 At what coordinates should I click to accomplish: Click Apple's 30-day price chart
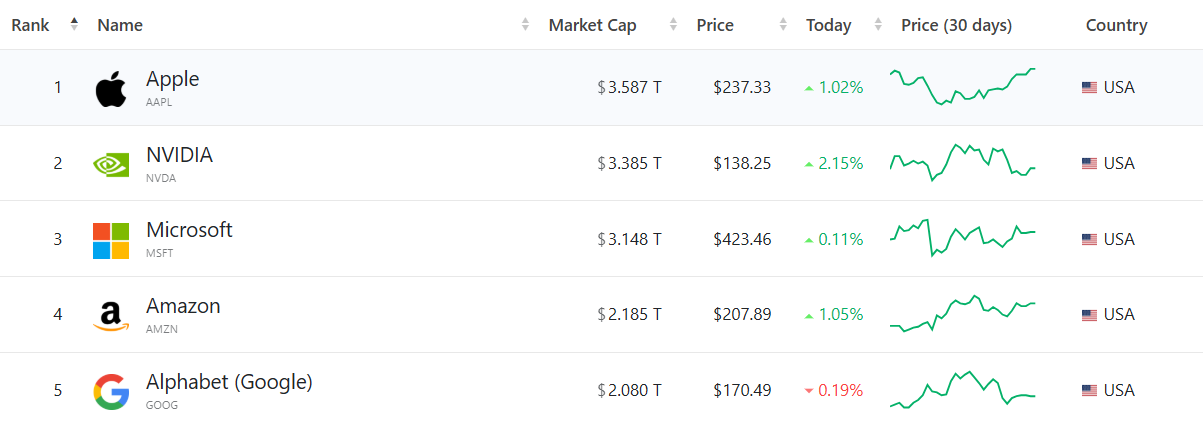pyautogui.click(x=963, y=87)
